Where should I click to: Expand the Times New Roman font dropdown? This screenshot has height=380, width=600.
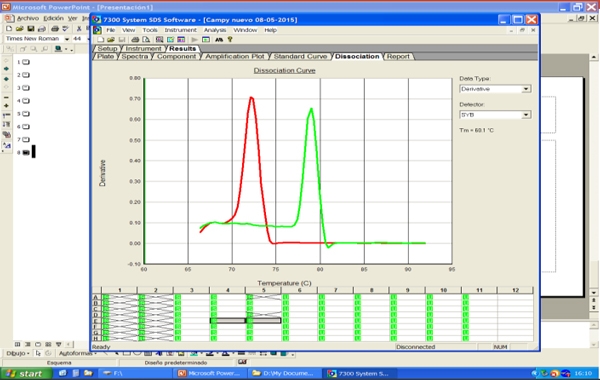click(67, 39)
